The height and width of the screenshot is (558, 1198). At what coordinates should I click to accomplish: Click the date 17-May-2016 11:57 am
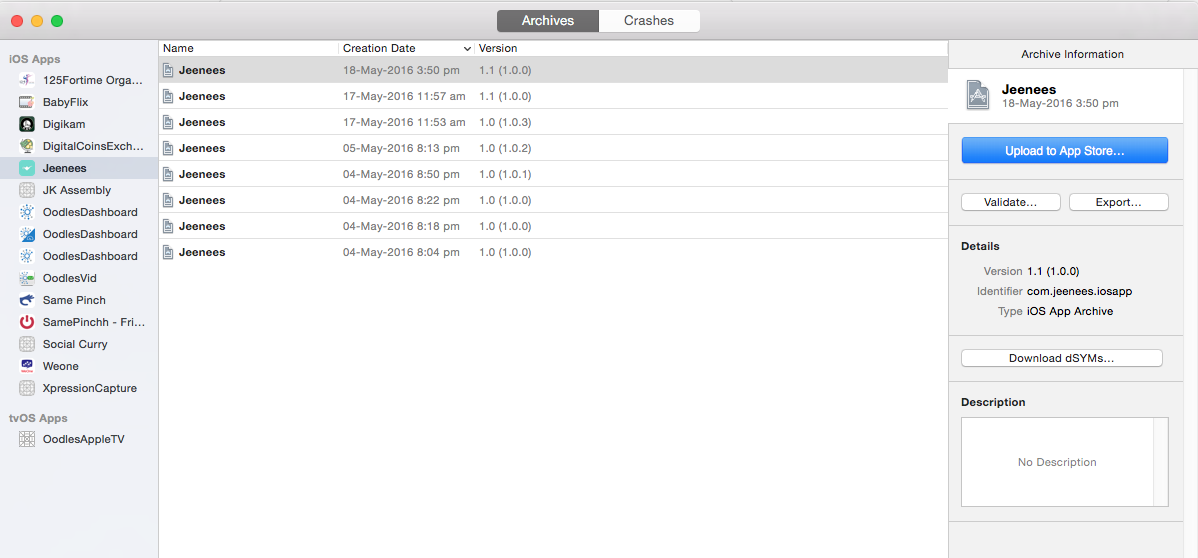point(404,96)
